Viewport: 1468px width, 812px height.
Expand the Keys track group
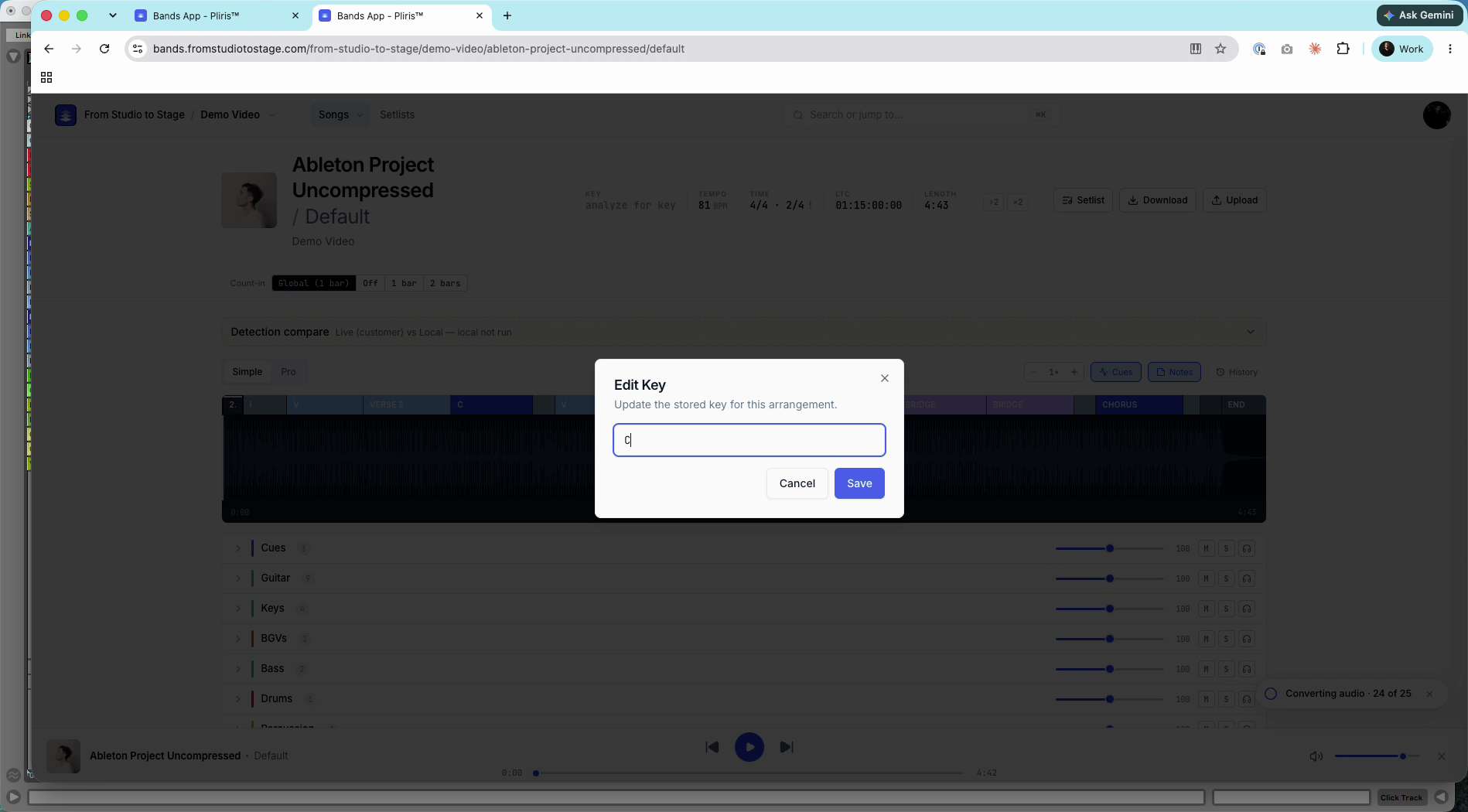coord(238,609)
